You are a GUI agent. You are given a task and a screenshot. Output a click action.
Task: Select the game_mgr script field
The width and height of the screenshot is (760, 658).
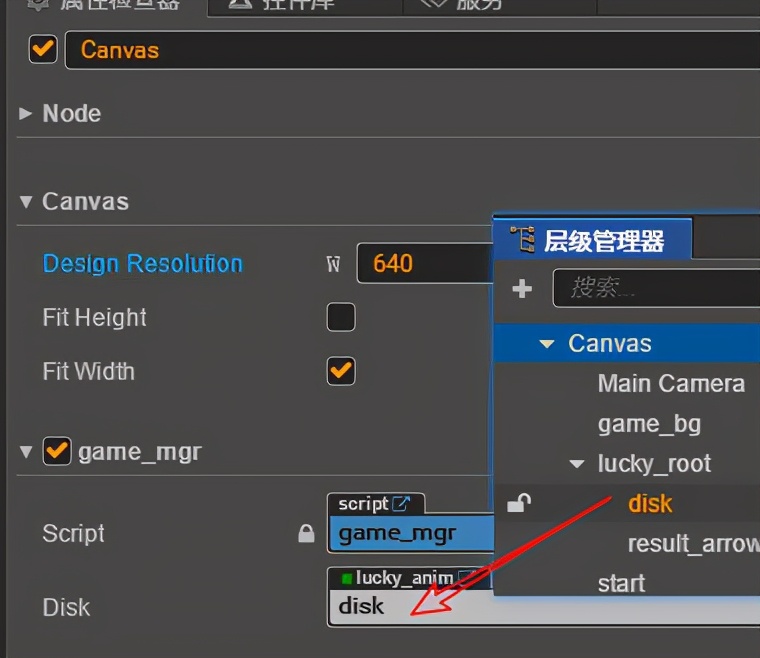coord(411,533)
